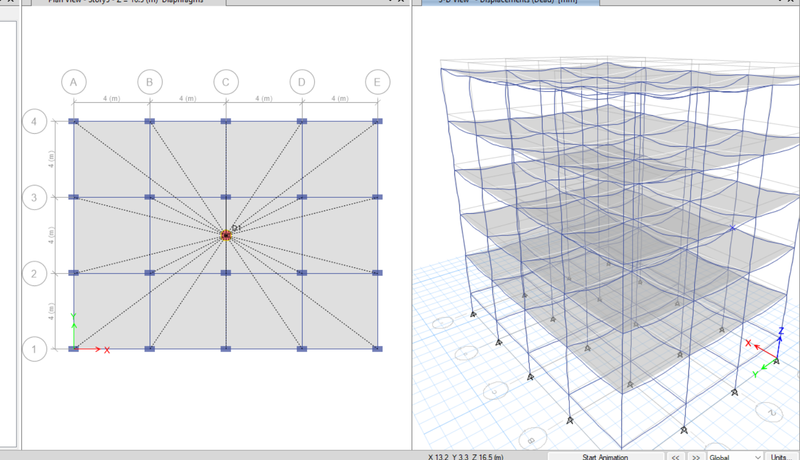800x460 pixels.
Task: Click the 4 (m) dimension between grids 1 and 2
Action: (x=51, y=312)
